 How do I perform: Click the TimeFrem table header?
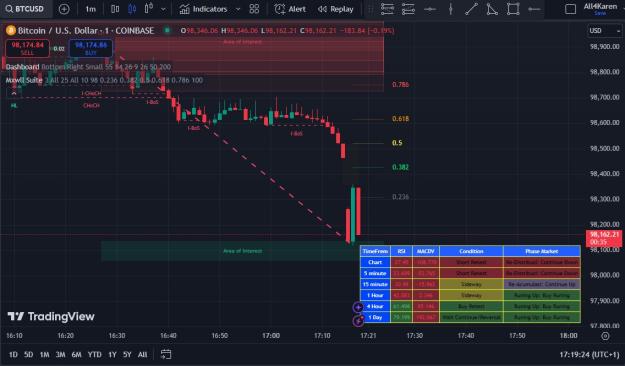point(375,251)
